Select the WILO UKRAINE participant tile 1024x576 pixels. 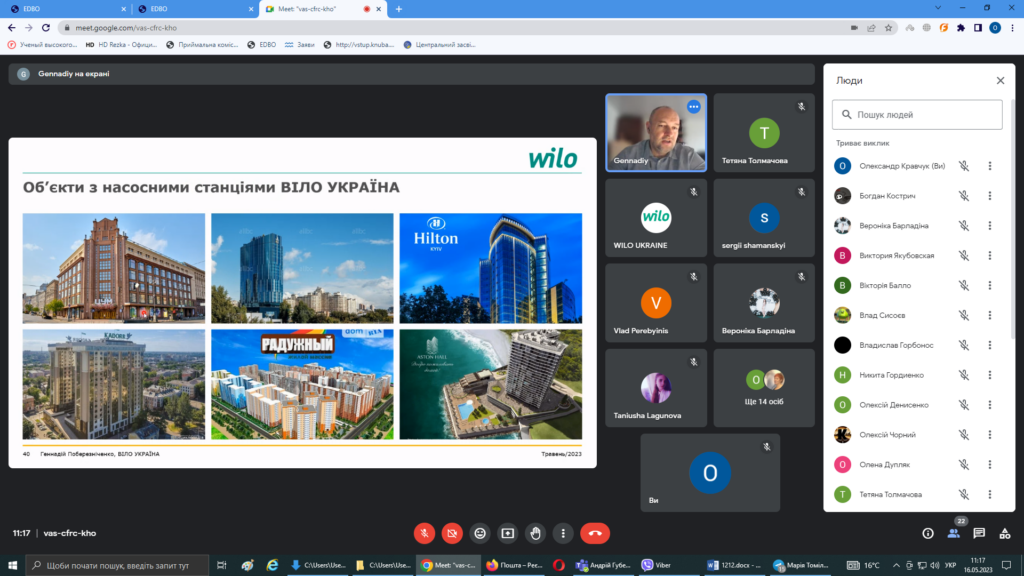tap(656, 218)
